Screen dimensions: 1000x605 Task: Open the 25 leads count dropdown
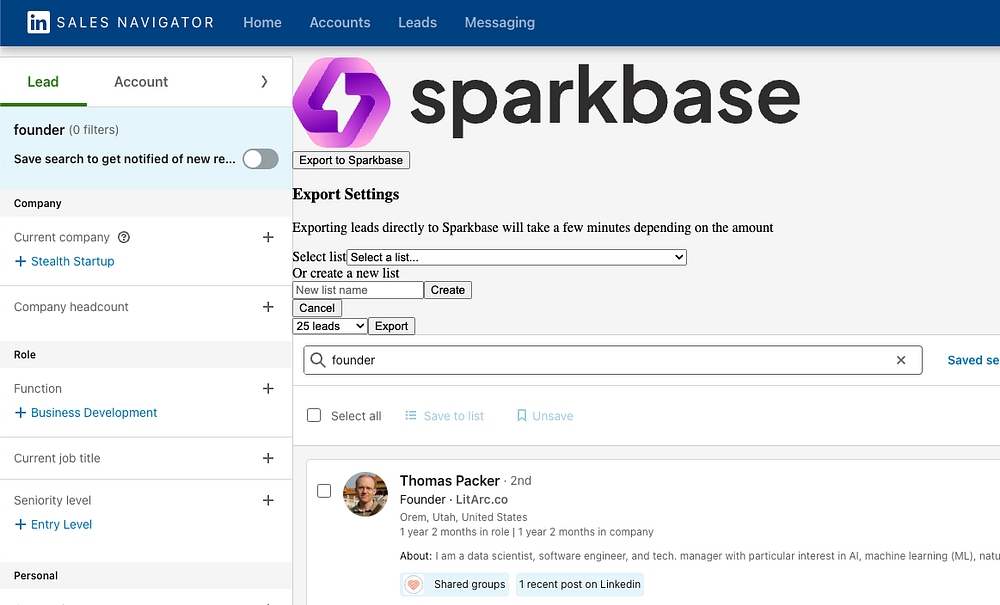tap(330, 326)
